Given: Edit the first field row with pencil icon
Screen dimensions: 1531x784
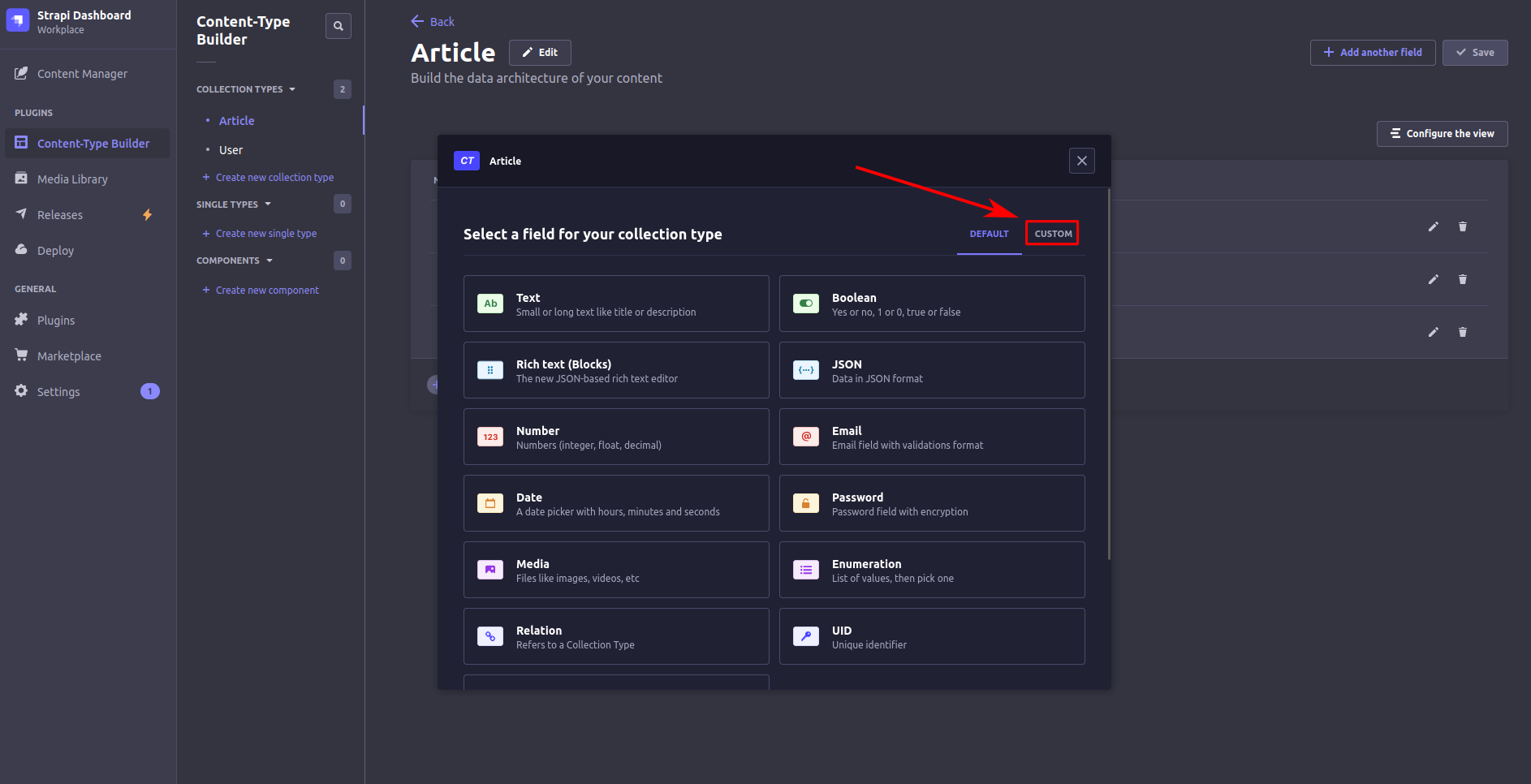Looking at the screenshot, I should tap(1434, 226).
